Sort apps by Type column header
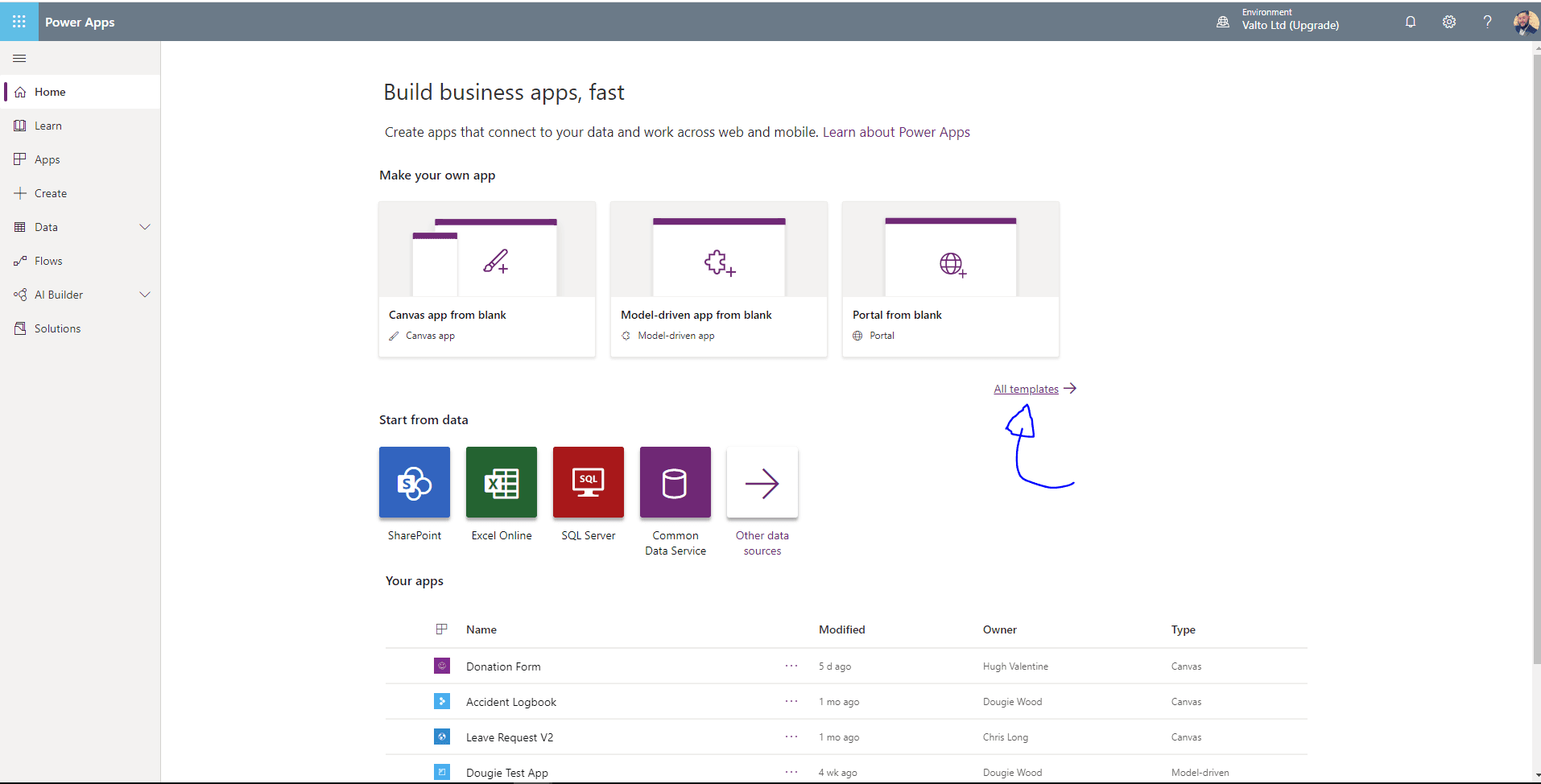Screen dimensions: 1541x784 tap(1184, 629)
